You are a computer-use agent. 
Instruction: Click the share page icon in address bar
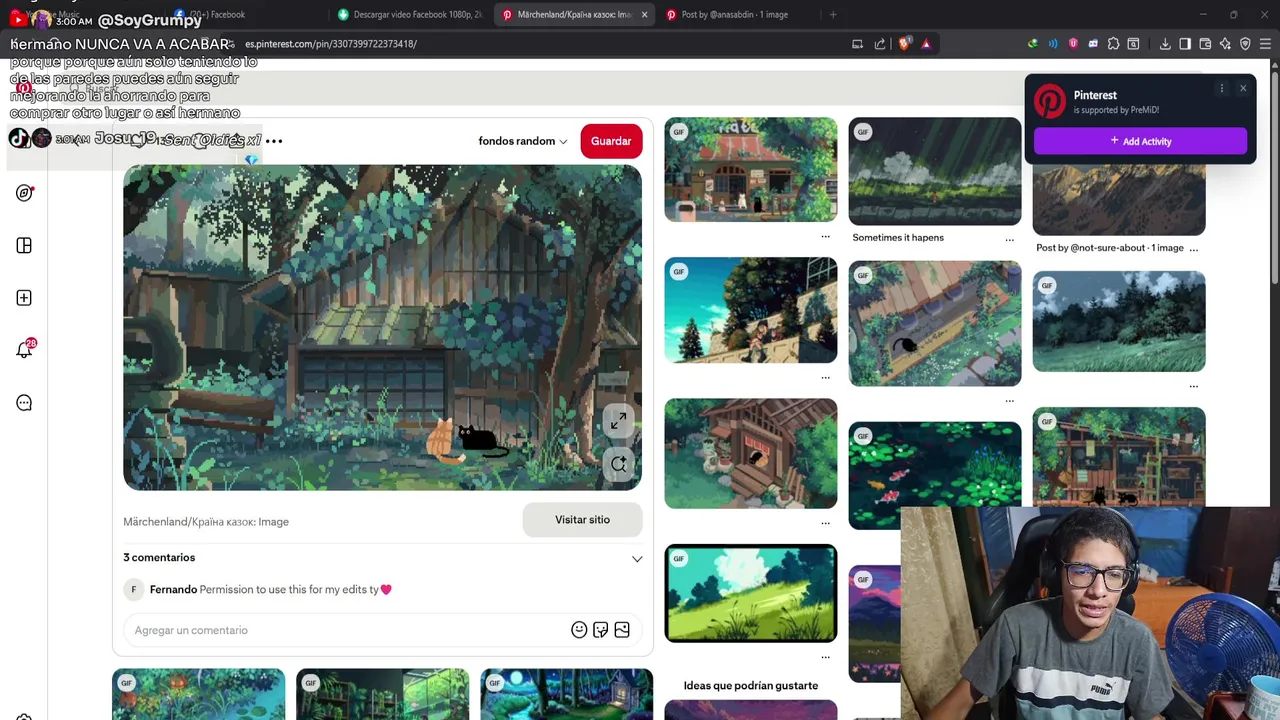(880, 44)
